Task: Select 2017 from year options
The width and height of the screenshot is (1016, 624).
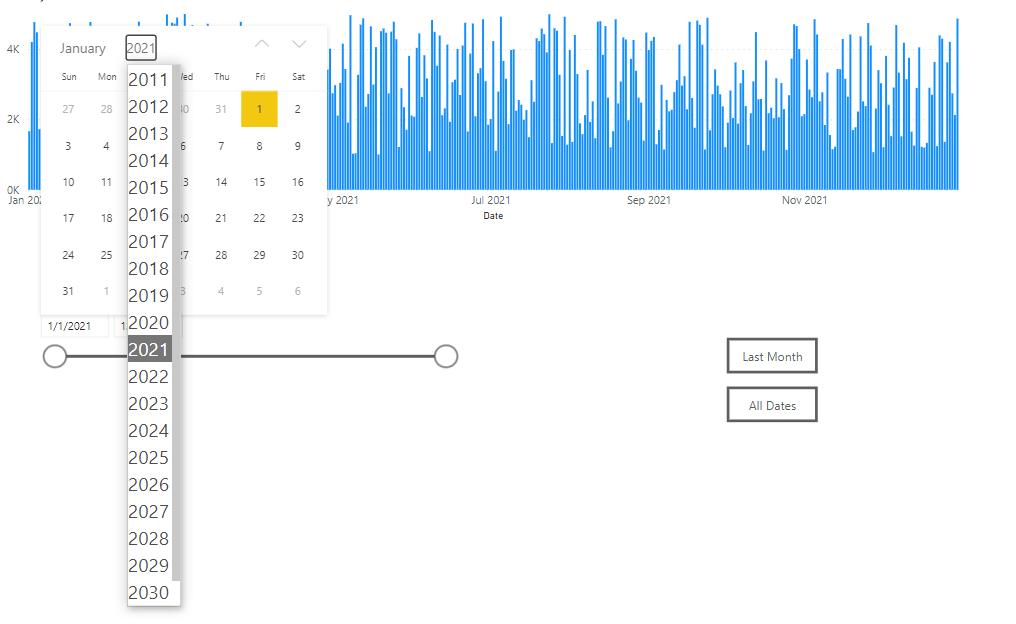Action: [149, 242]
